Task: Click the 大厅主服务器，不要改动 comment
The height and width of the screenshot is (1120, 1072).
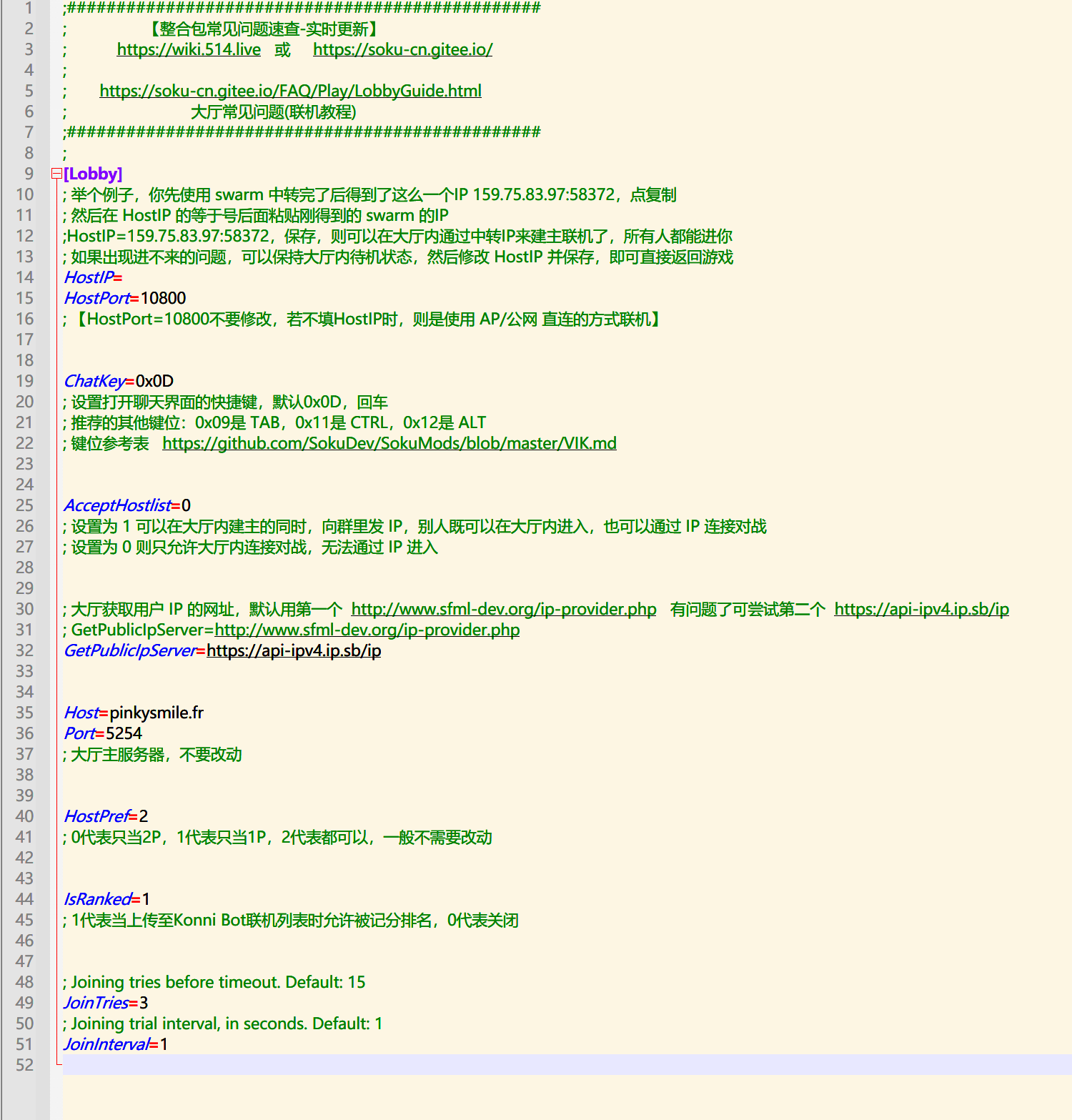Action: (152, 754)
